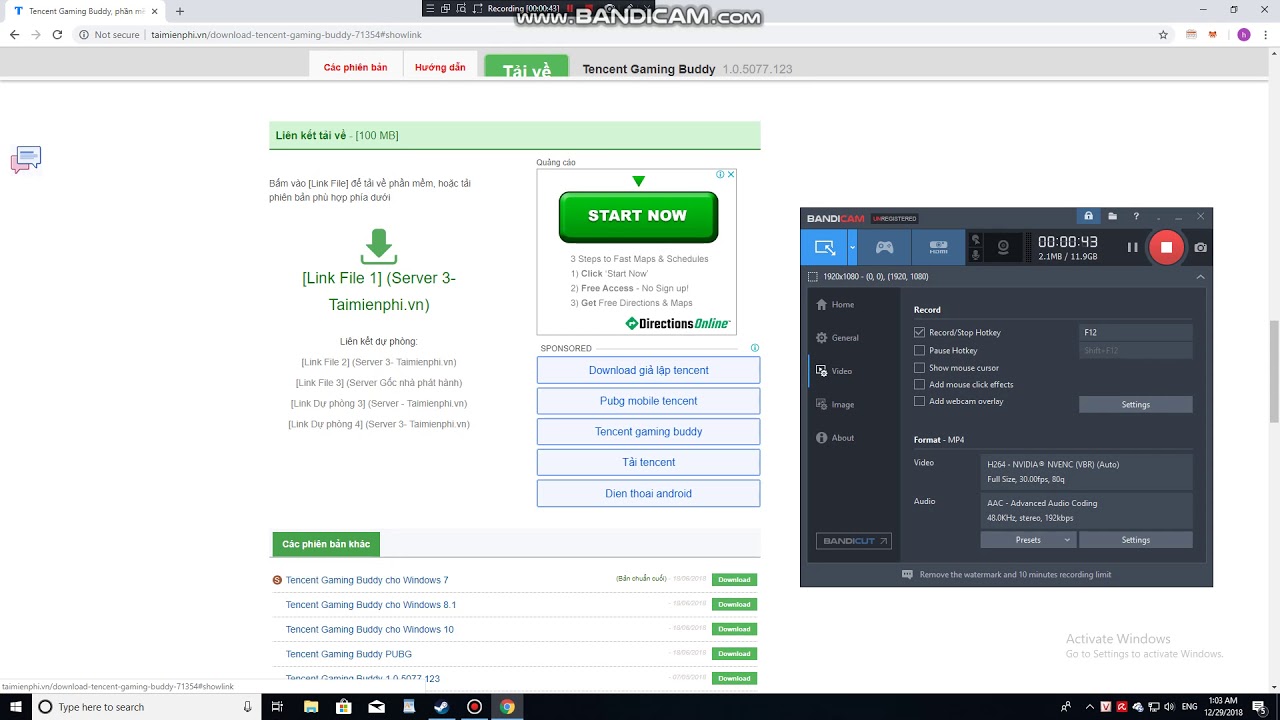Open Chrome profile avatar

1243,34
